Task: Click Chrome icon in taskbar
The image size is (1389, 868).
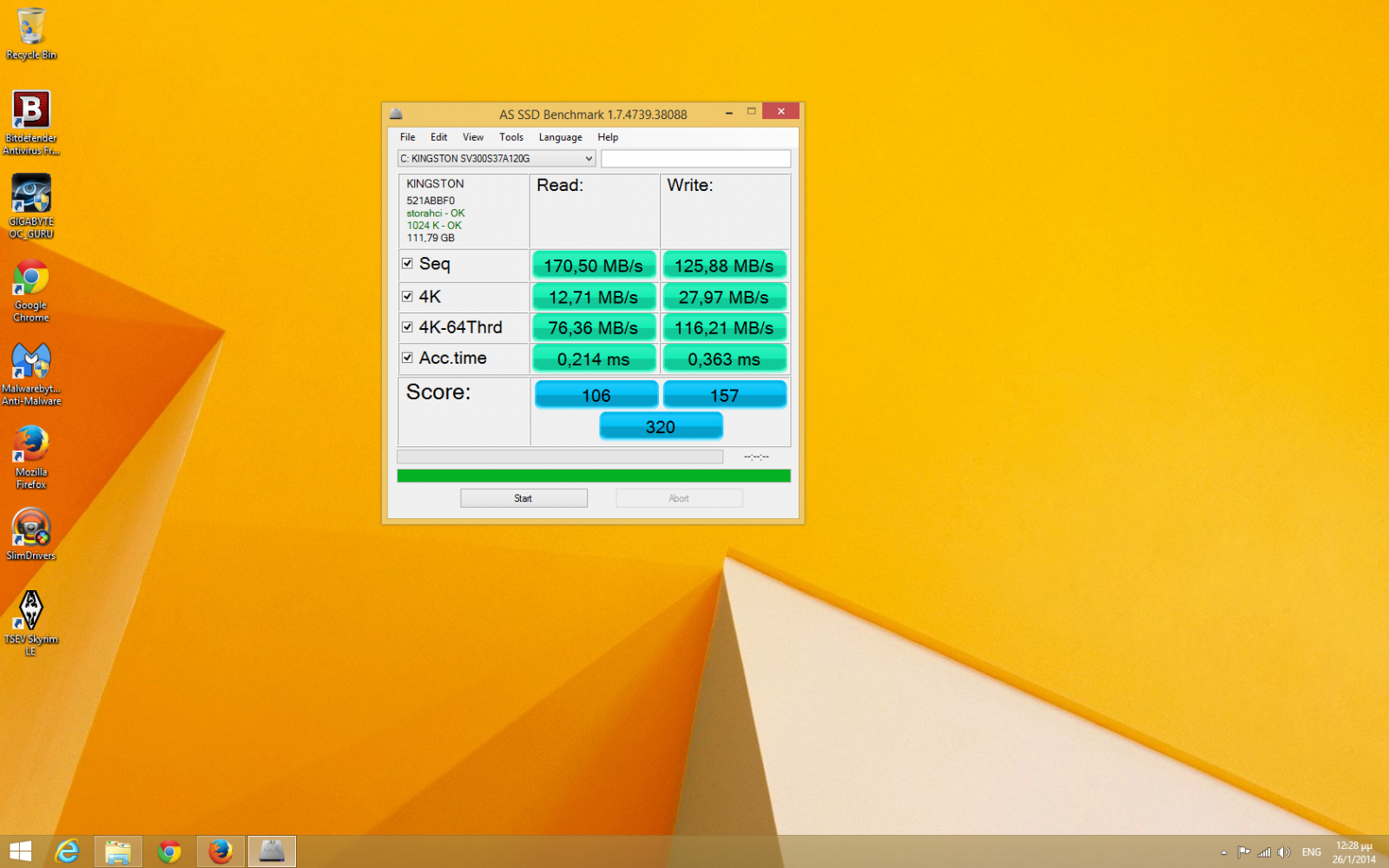Action: pyautogui.click(x=169, y=852)
